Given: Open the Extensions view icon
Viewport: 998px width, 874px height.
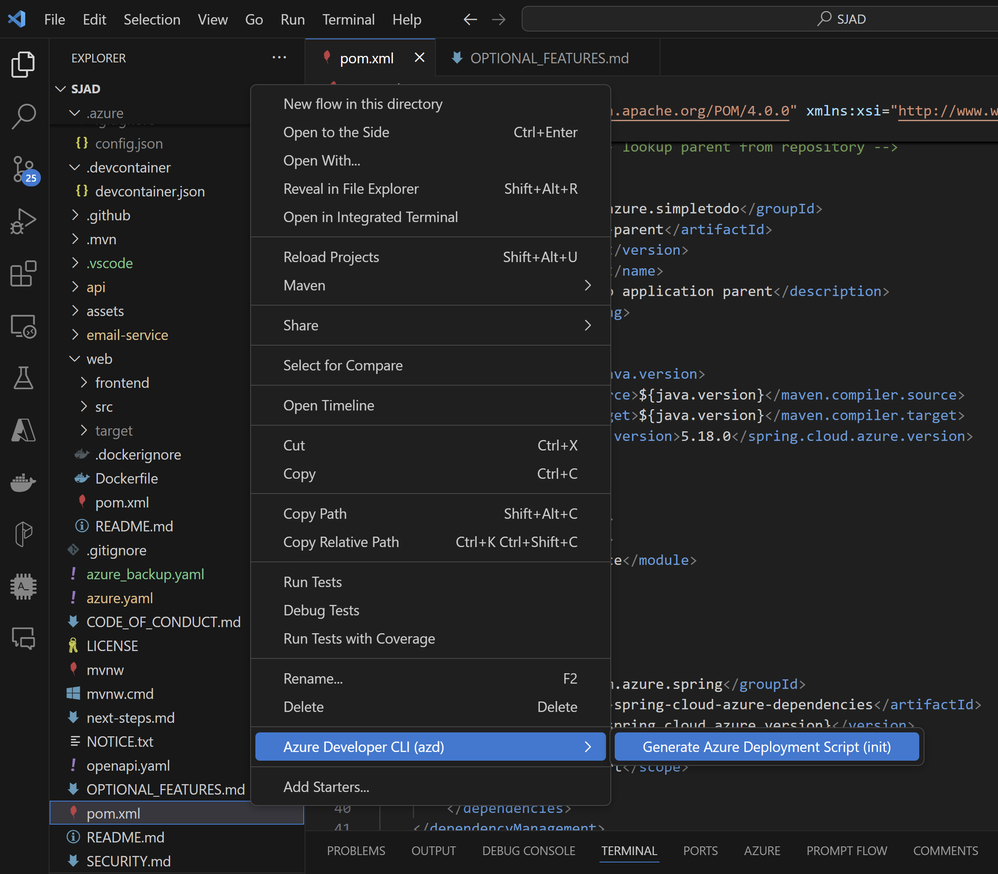Looking at the screenshot, I should click(x=23, y=274).
